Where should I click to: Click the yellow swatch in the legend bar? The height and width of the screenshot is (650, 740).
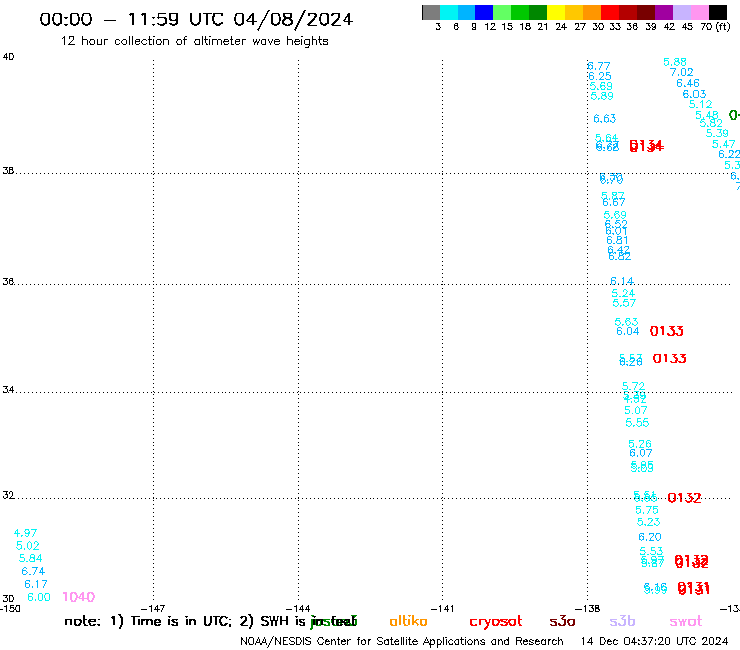click(556, 12)
